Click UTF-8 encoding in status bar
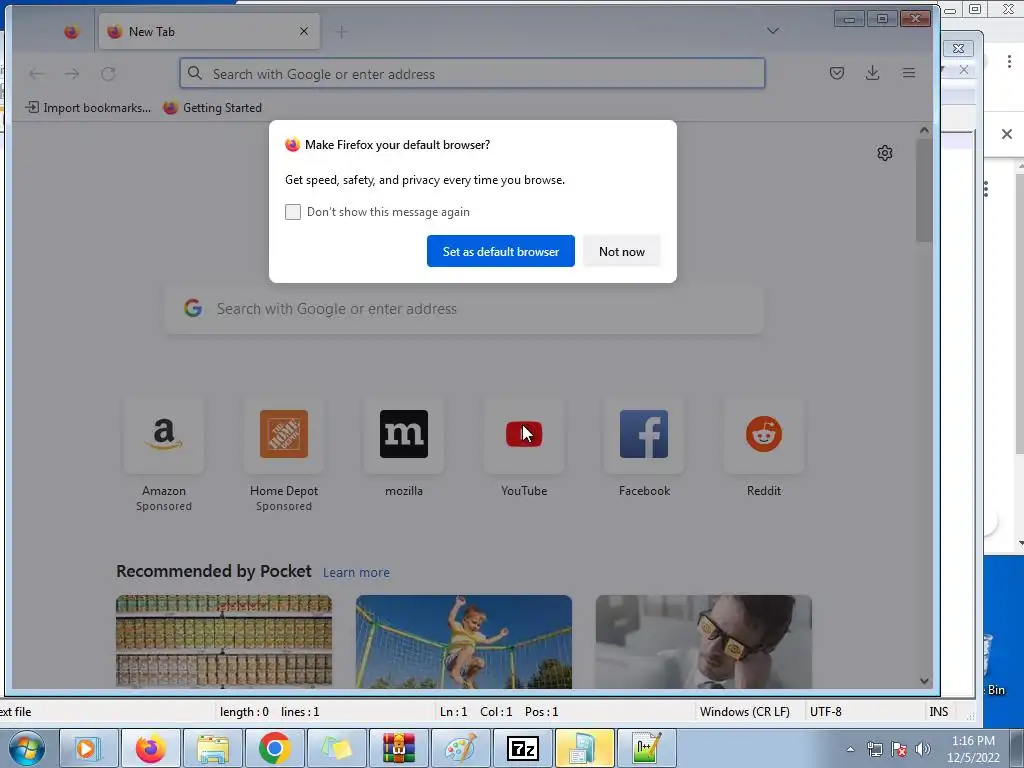This screenshot has height=768, width=1024. click(x=825, y=712)
